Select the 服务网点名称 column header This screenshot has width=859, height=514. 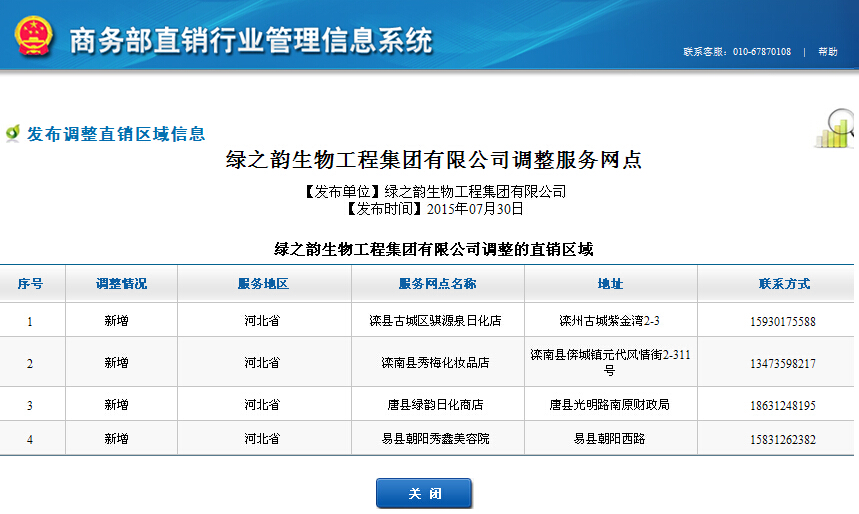(437, 284)
